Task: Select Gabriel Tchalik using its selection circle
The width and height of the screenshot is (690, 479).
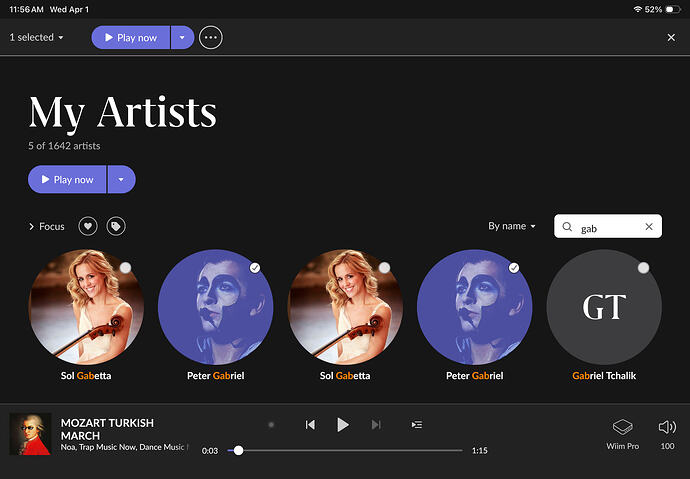Action: click(x=643, y=268)
